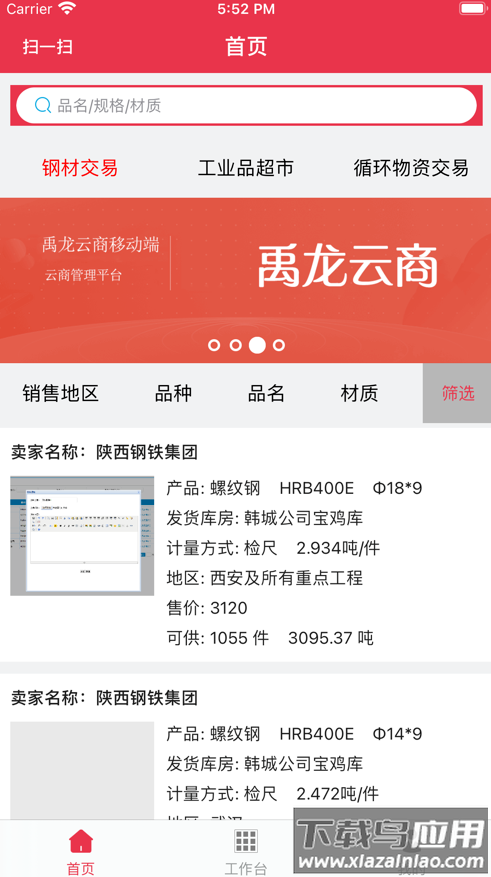This screenshot has width=491, height=877.
Task: Click 地区: 西安及所有重点工程 text
Action: pos(265,577)
